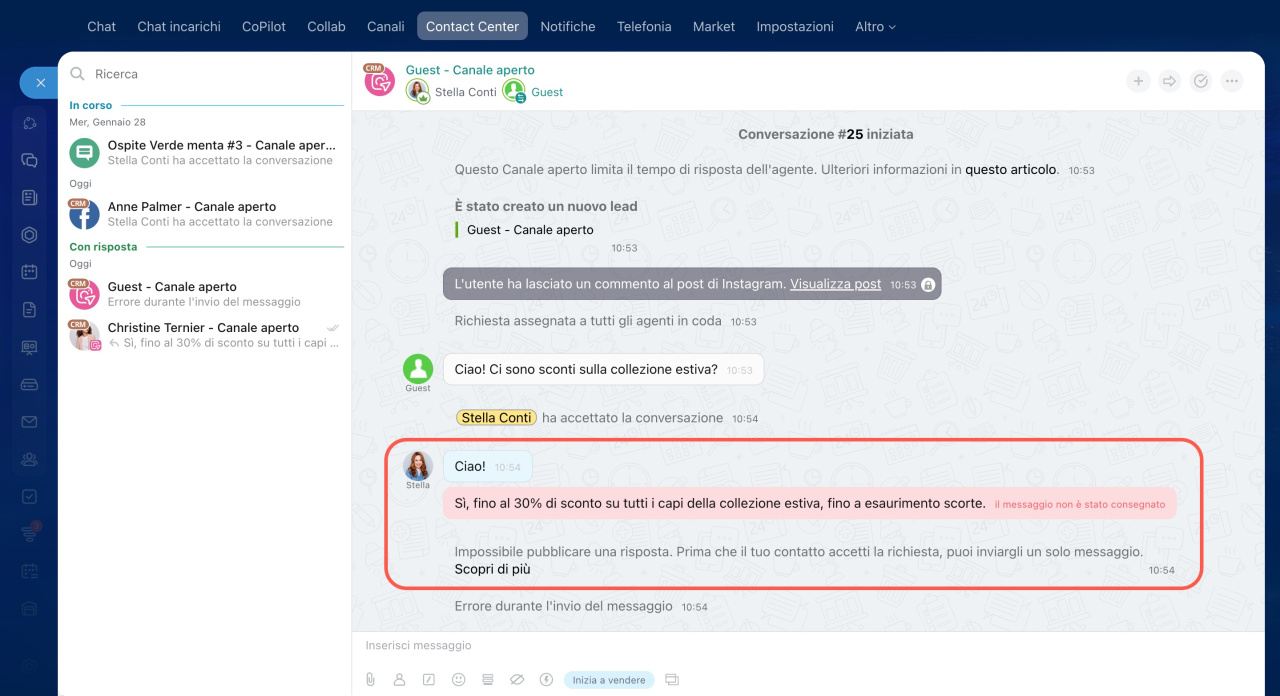
Task: Toggle hidden mode with the crossed-eye icon
Action: [x=517, y=680]
